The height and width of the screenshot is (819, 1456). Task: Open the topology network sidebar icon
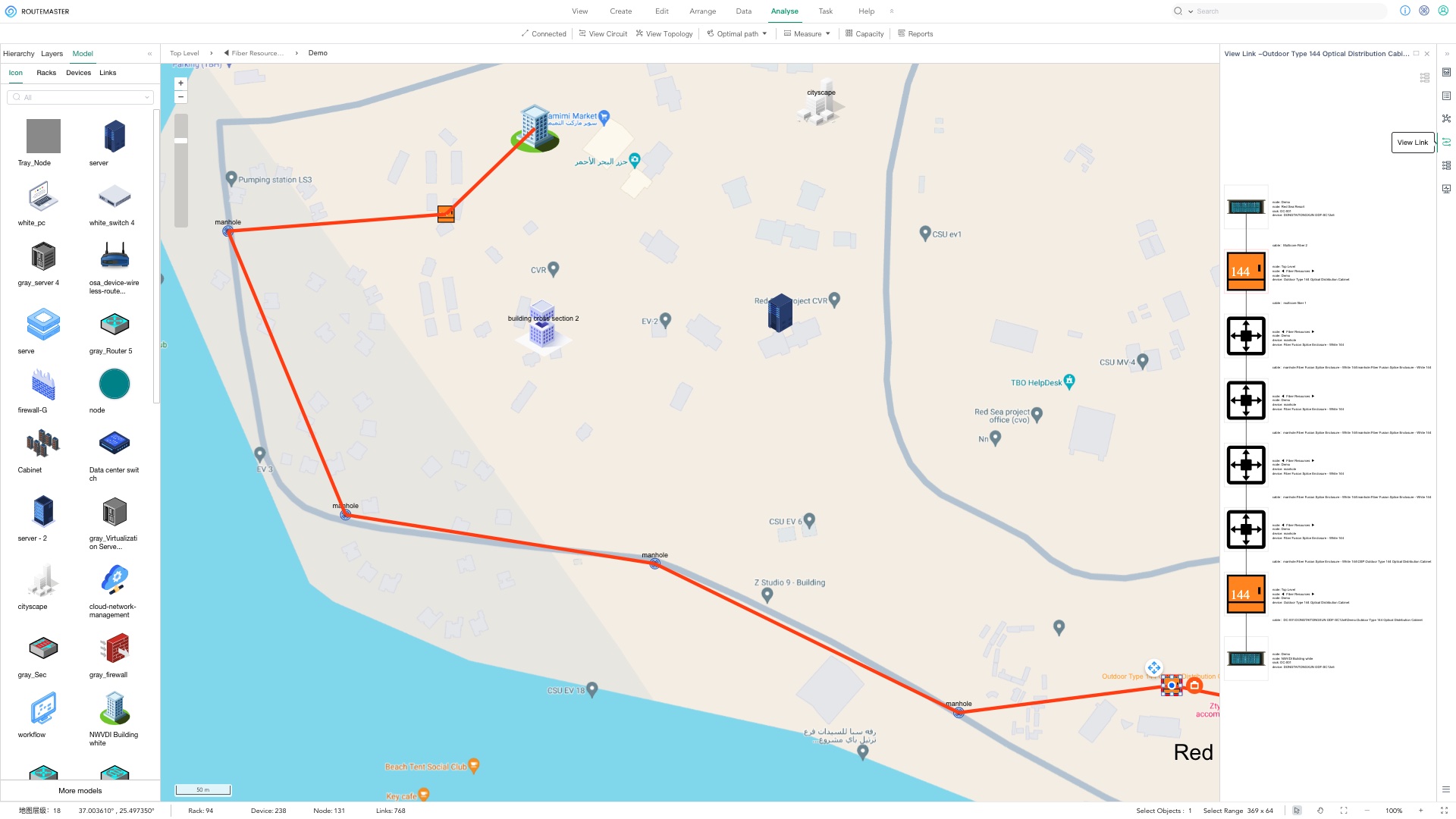point(1446,118)
